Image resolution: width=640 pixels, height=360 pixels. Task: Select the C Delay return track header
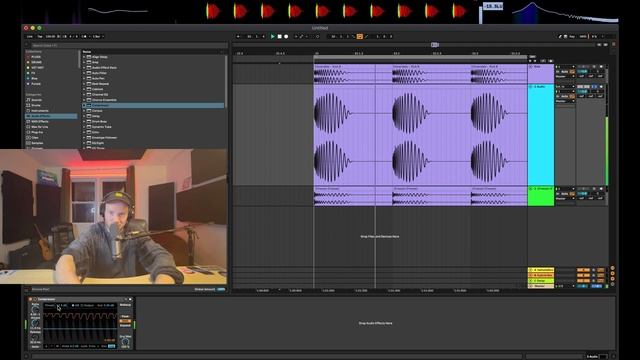[x=541, y=281]
